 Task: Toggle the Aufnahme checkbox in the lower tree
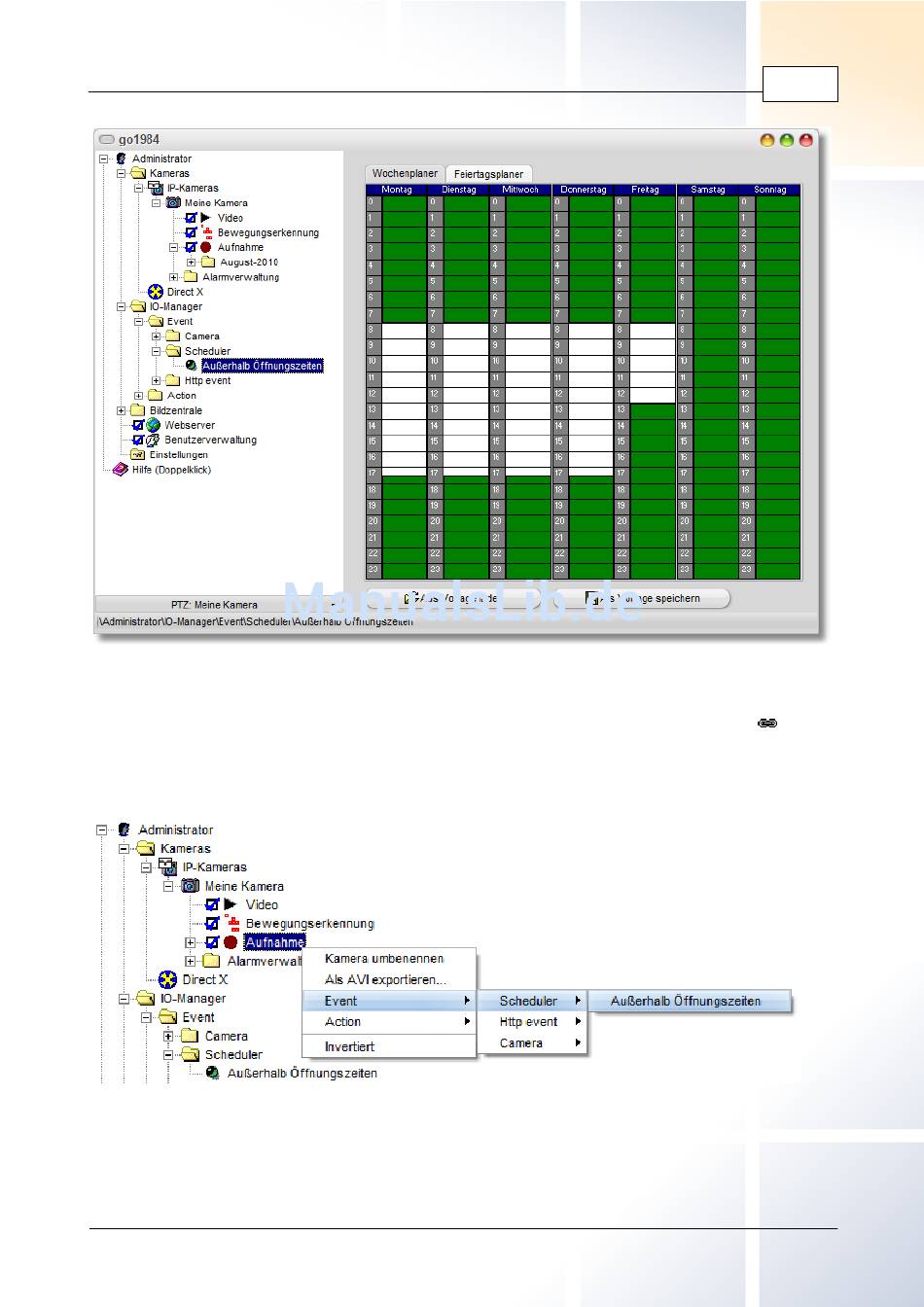212,942
